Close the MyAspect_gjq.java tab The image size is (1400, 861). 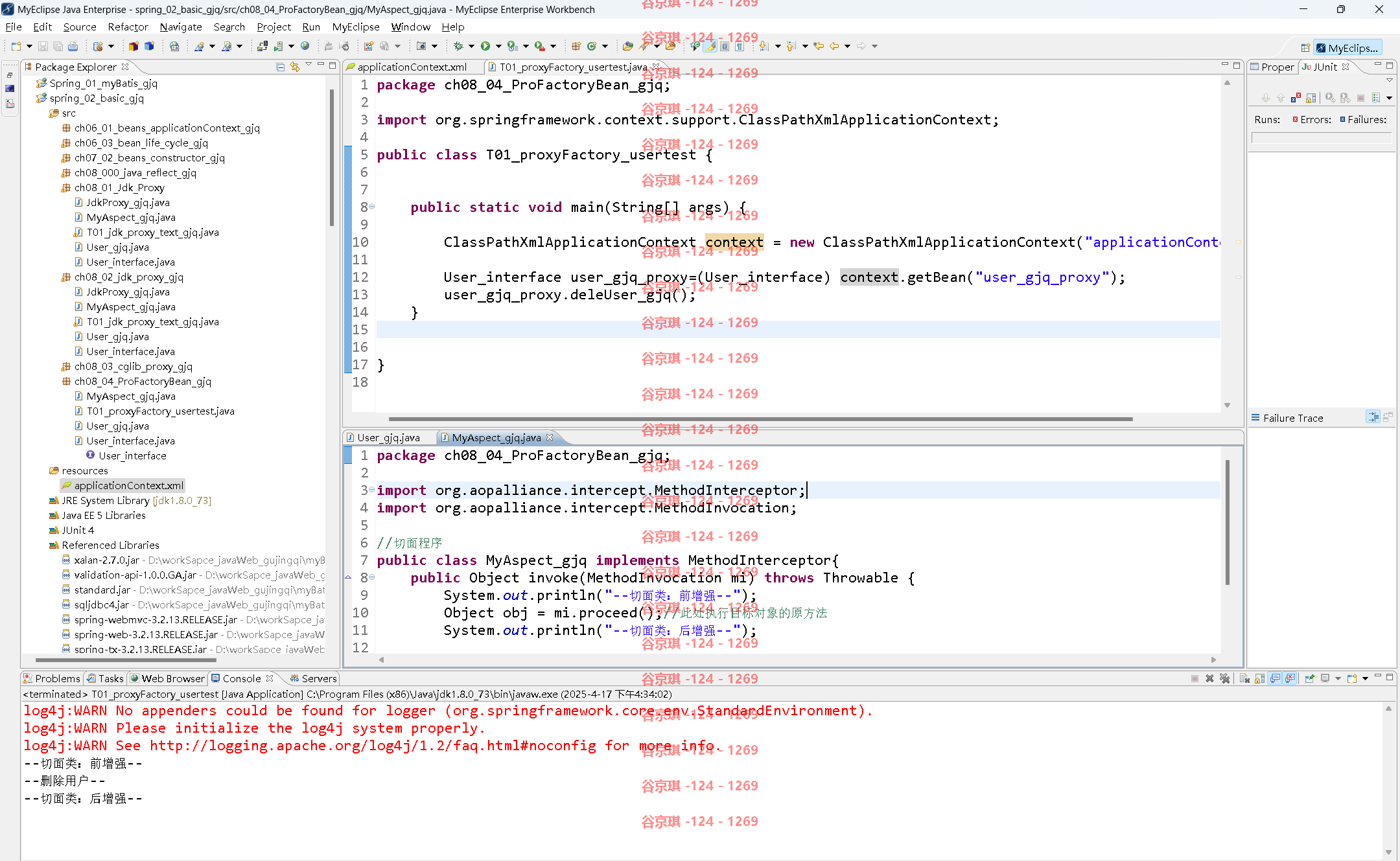tap(550, 437)
